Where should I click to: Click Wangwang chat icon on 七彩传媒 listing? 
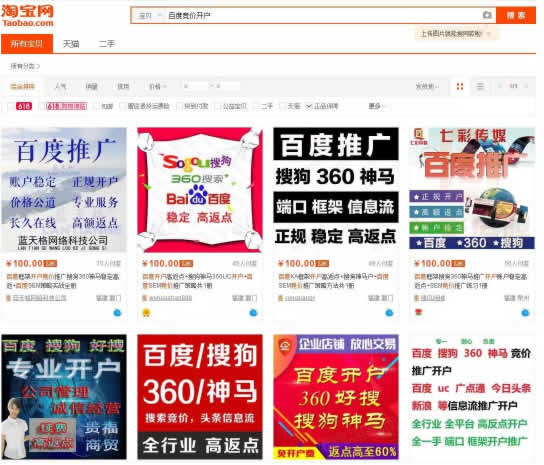coord(526,313)
